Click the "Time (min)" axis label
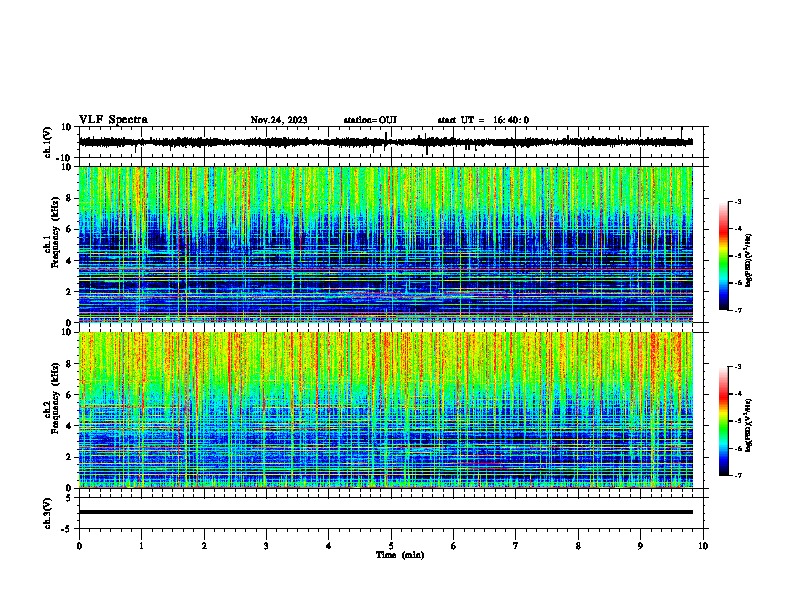 click(x=400, y=555)
